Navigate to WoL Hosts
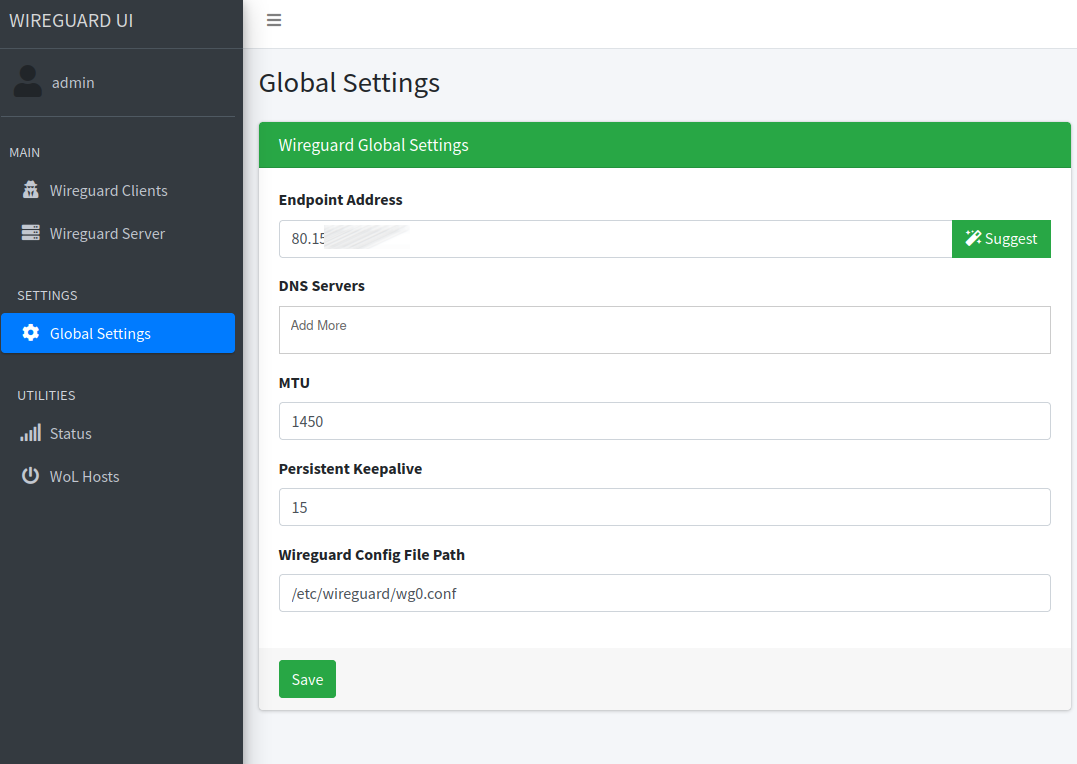 [x=84, y=476]
